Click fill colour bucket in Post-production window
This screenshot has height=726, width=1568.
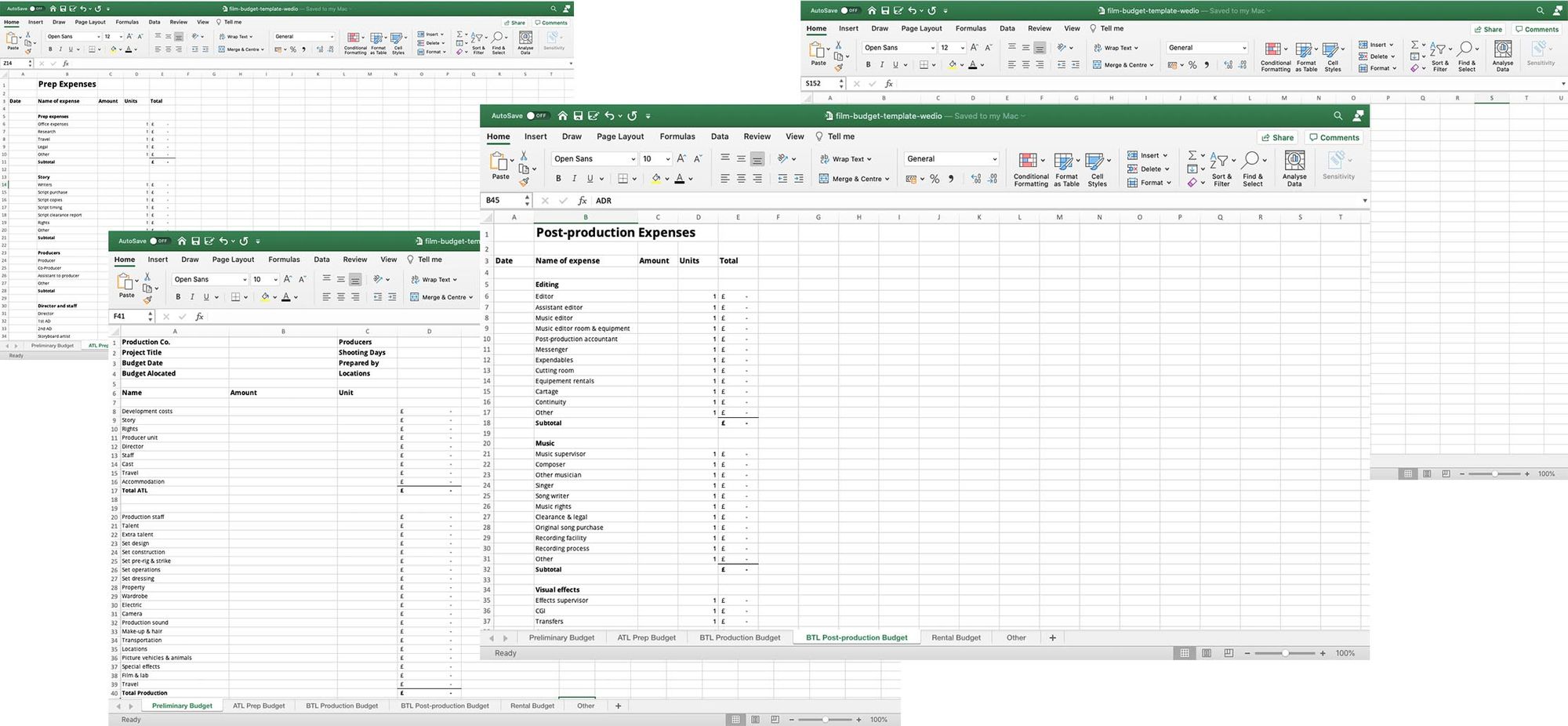tap(655, 179)
